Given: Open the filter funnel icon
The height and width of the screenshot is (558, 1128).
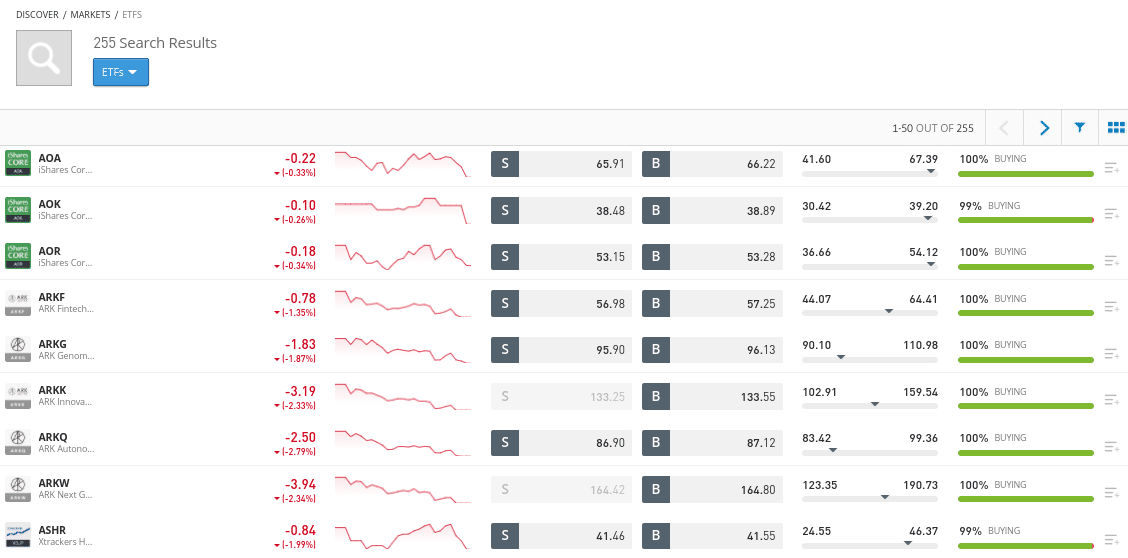Looking at the screenshot, I should point(1079,128).
